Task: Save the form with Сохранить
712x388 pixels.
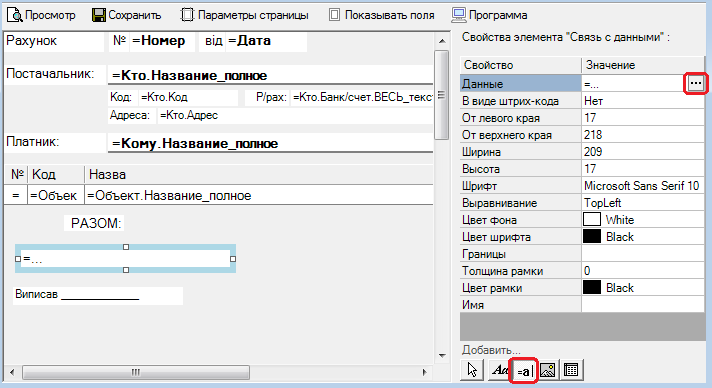Action: pyautogui.click(x=126, y=15)
